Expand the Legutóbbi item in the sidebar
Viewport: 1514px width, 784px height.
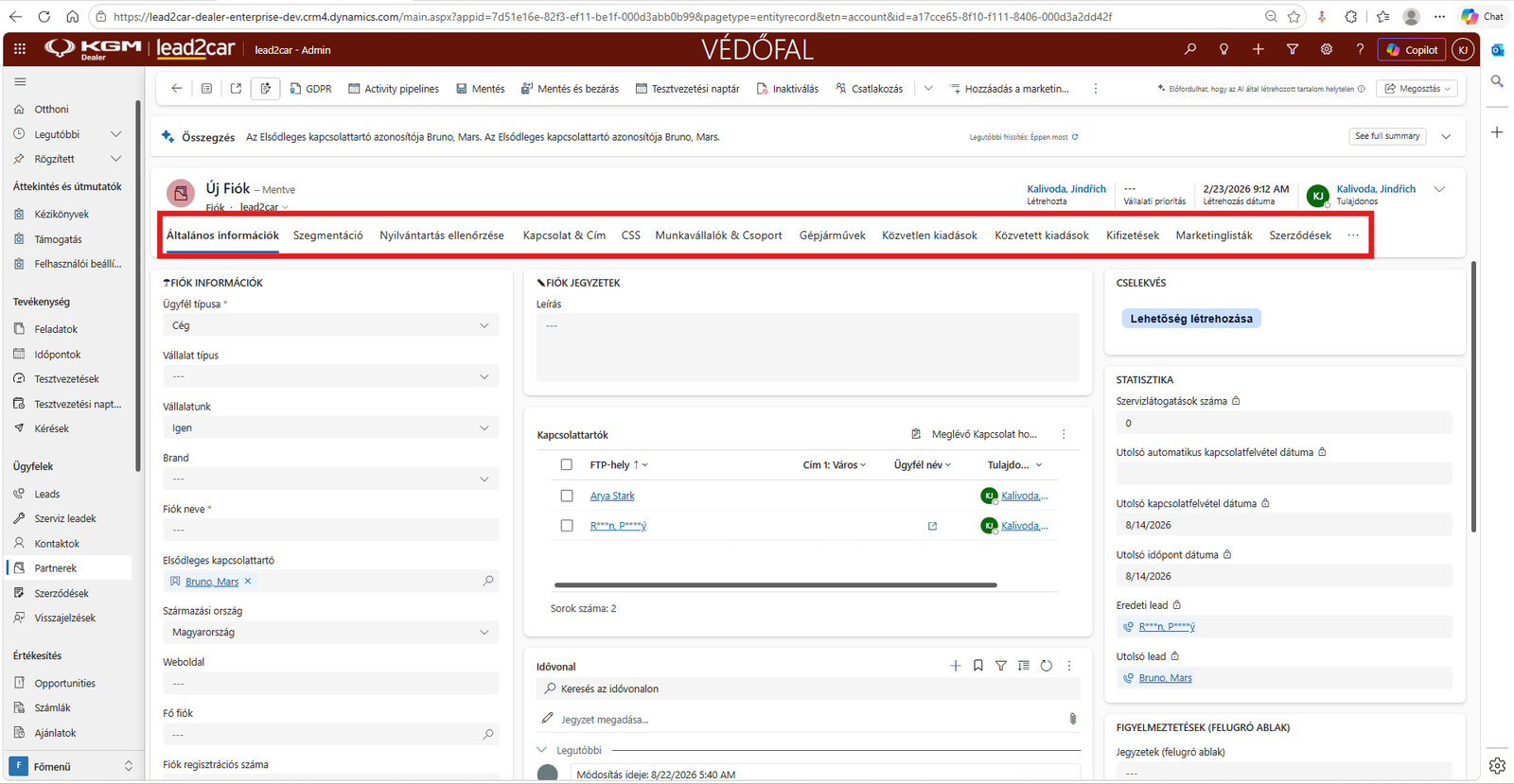(x=115, y=134)
